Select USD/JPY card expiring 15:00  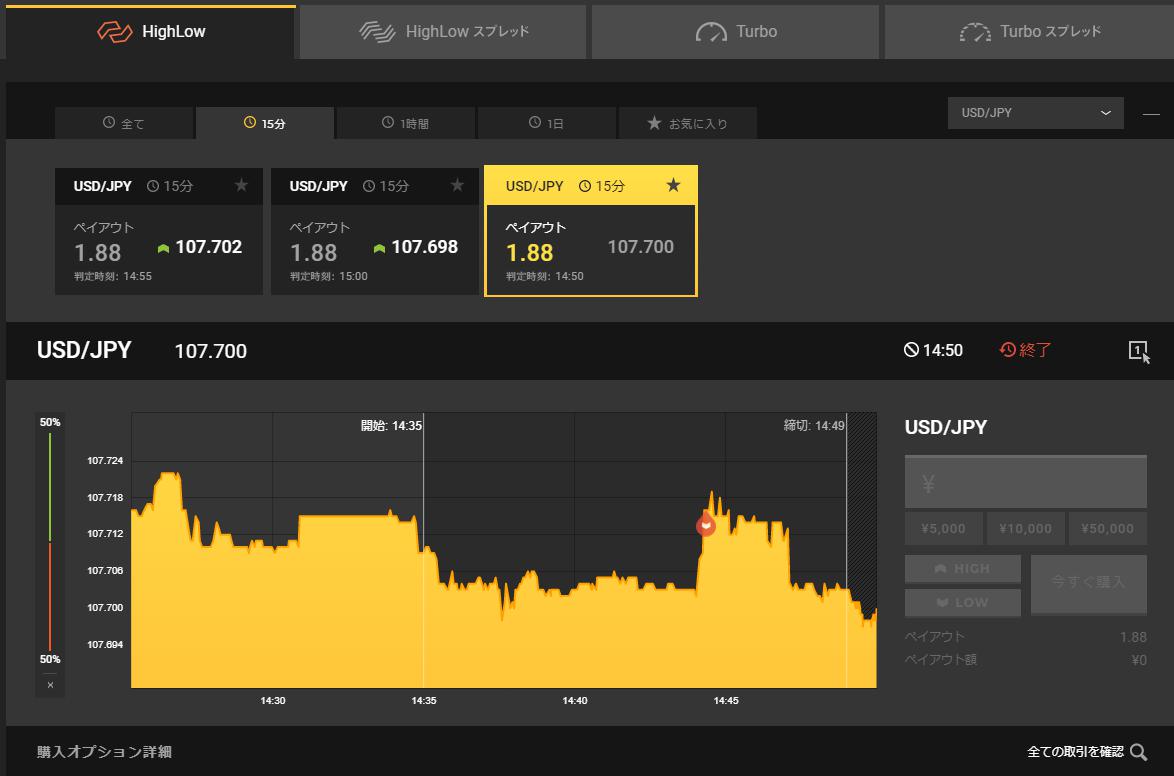pyautogui.click(x=374, y=231)
